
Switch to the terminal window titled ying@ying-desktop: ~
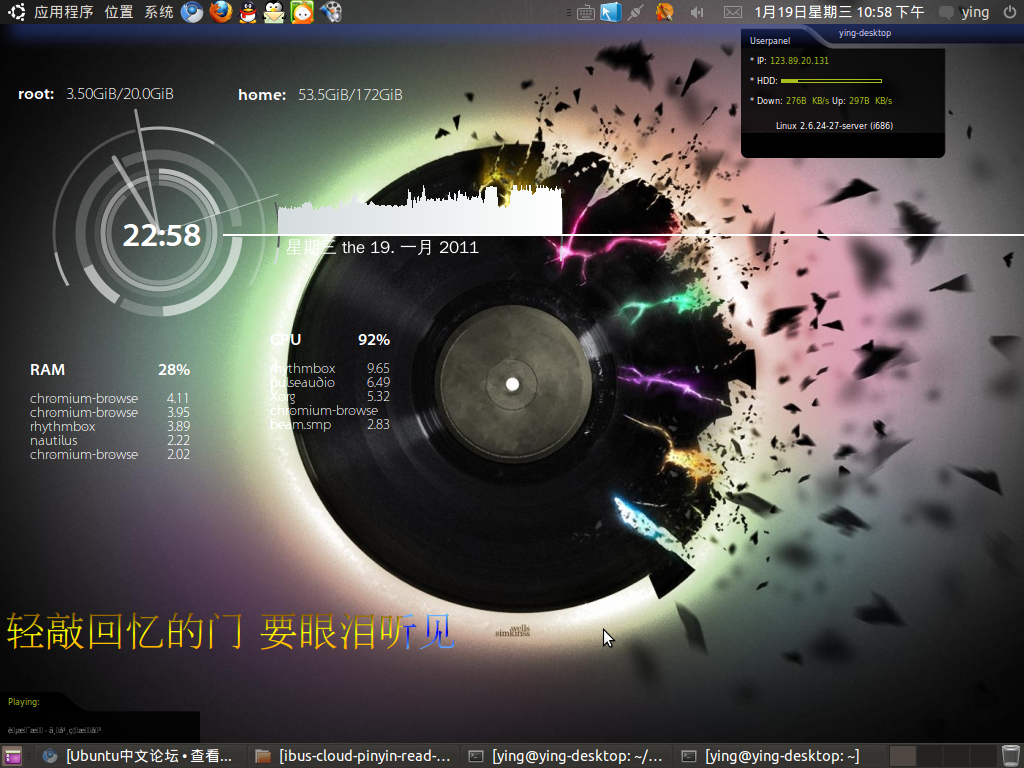pyautogui.click(x=778, y=756)
